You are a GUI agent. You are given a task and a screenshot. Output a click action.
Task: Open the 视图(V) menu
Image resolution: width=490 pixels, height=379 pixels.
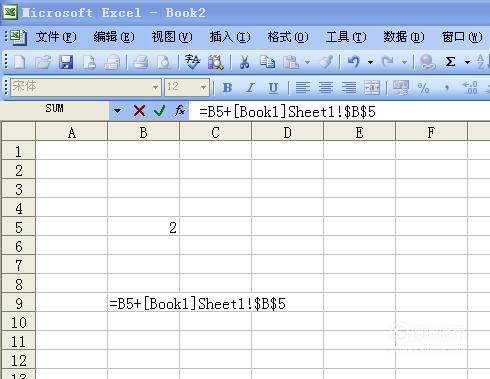point(172,37)
